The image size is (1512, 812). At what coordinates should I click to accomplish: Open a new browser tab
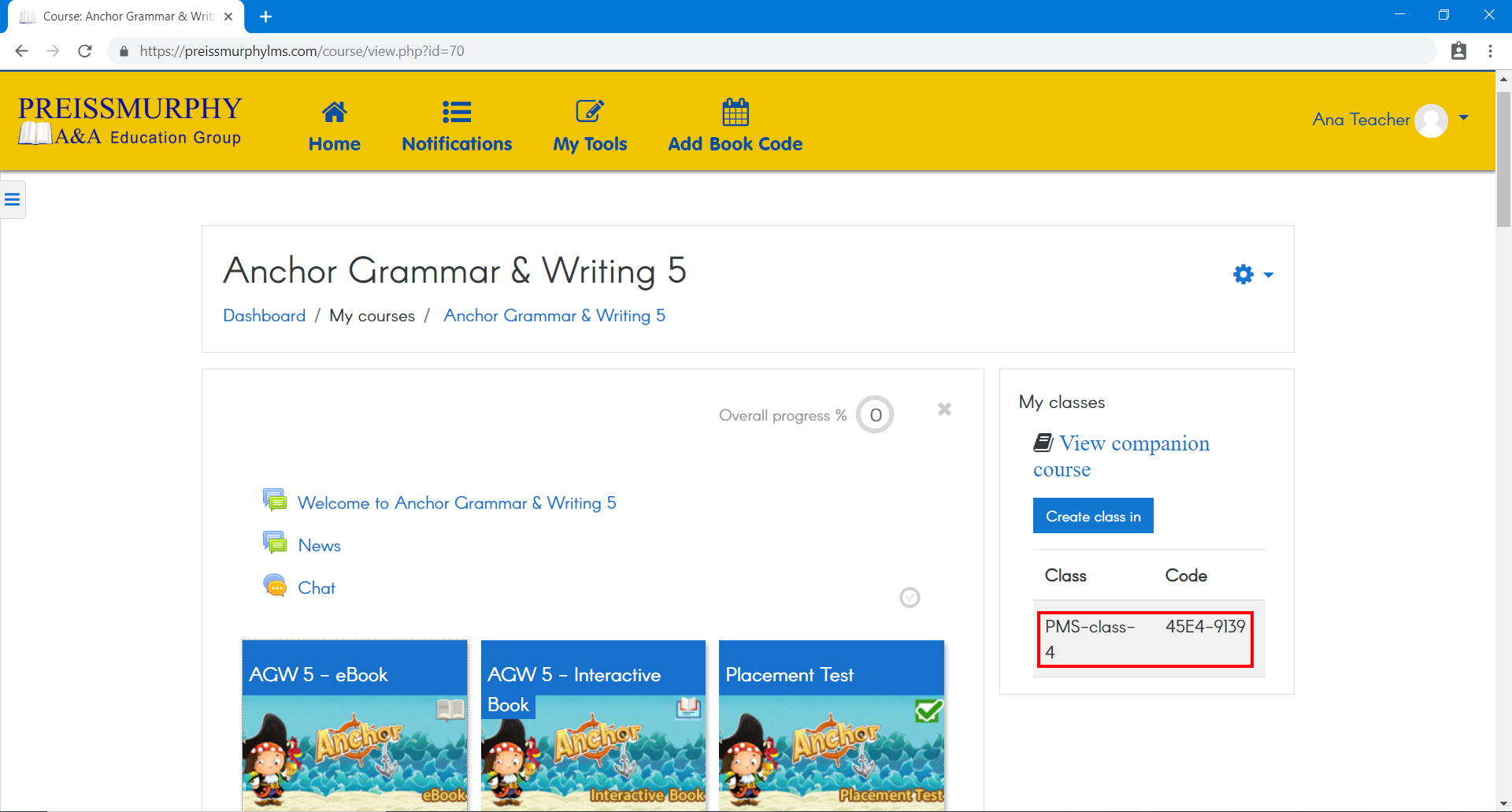coord(266,17)
